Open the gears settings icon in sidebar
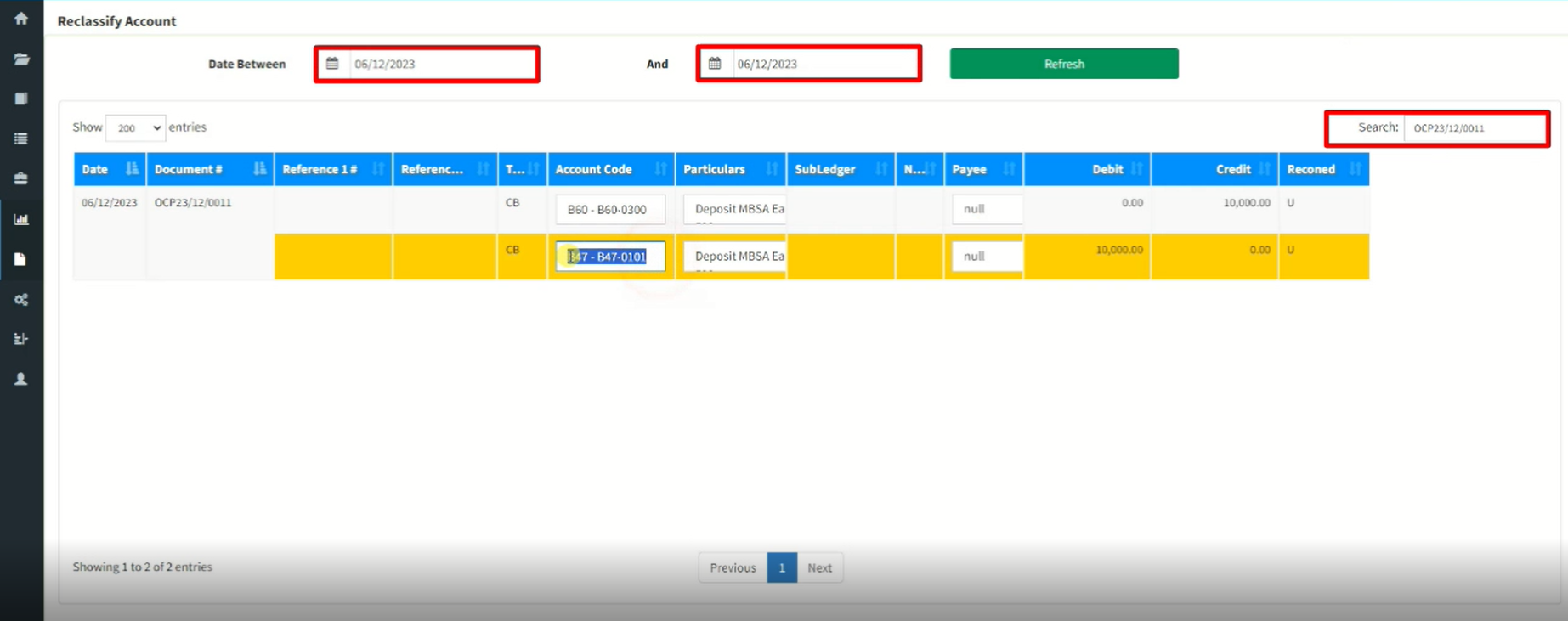 click(x=21, y=300)
